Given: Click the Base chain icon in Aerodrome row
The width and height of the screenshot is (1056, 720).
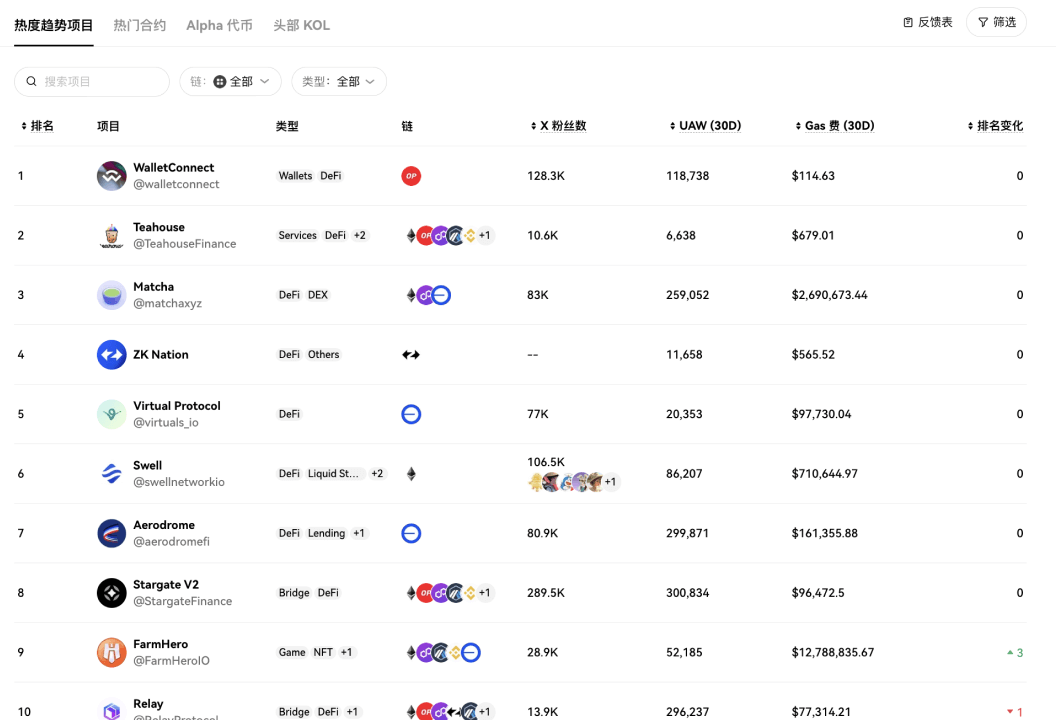Looking at the screenshot, I should 411,533.
